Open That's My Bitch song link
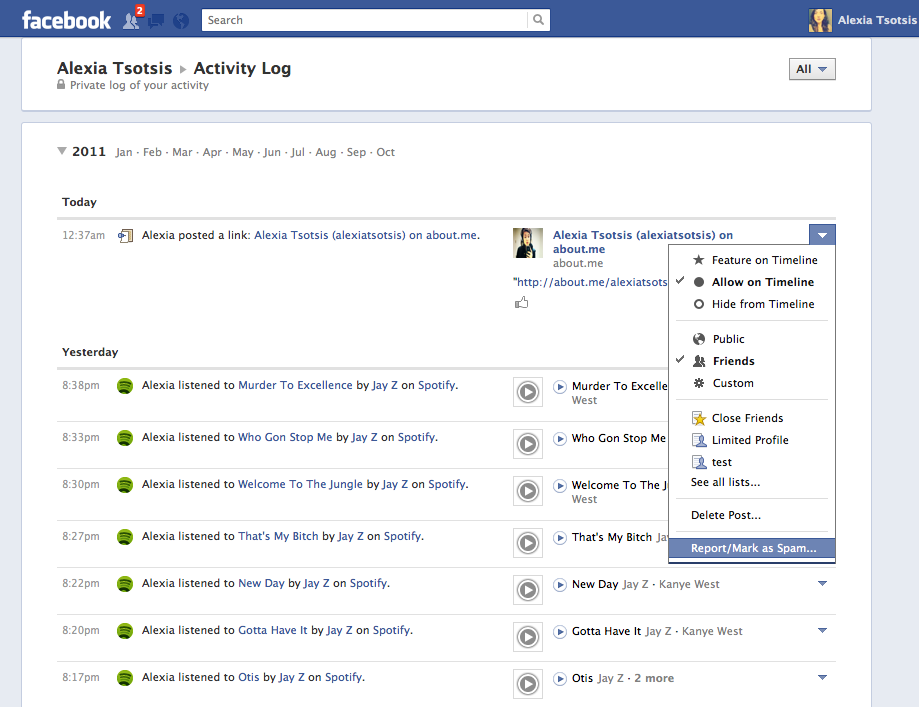Screen dimensions: 919x707 [278, 536]
